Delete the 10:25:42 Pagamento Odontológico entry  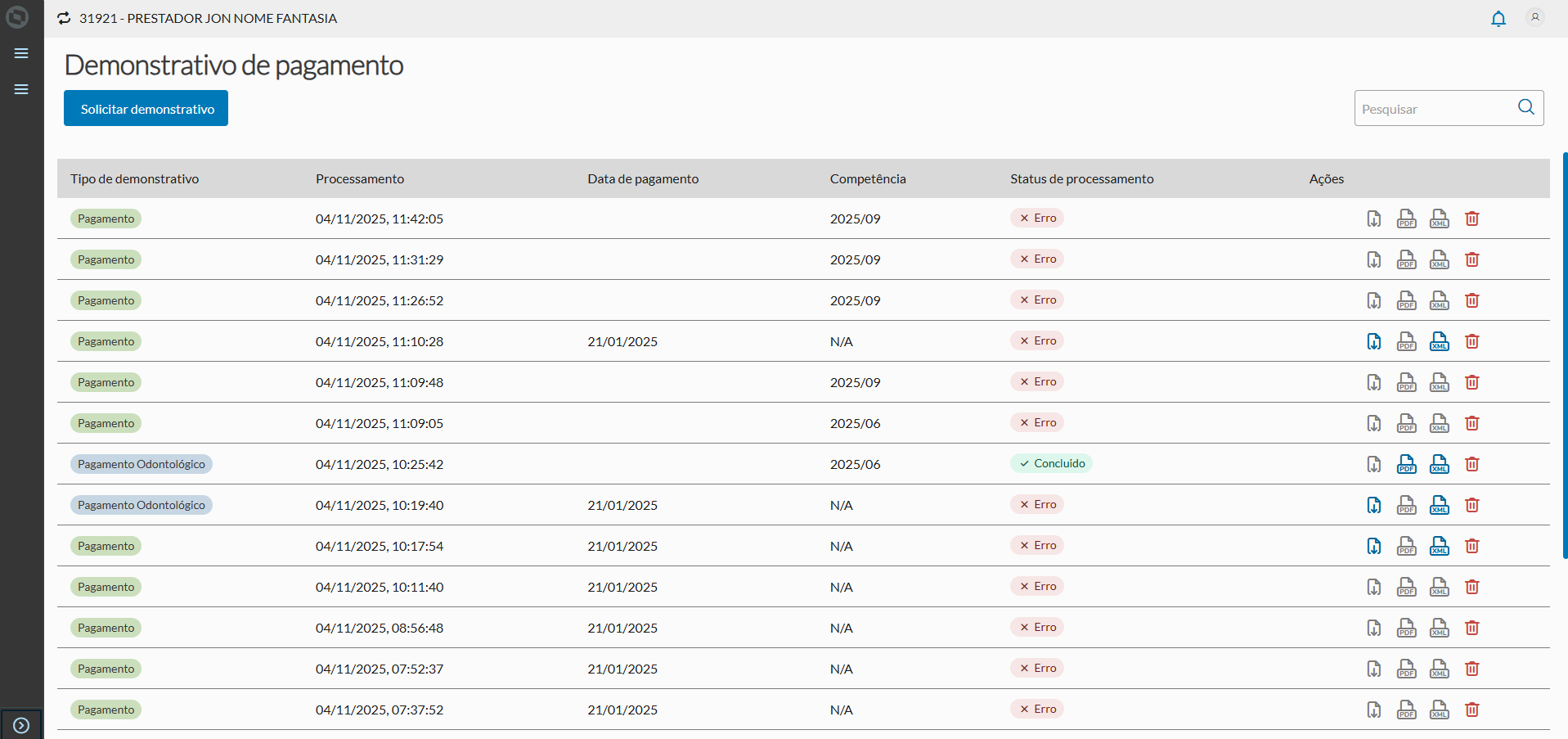click(x=1471, y=464)
